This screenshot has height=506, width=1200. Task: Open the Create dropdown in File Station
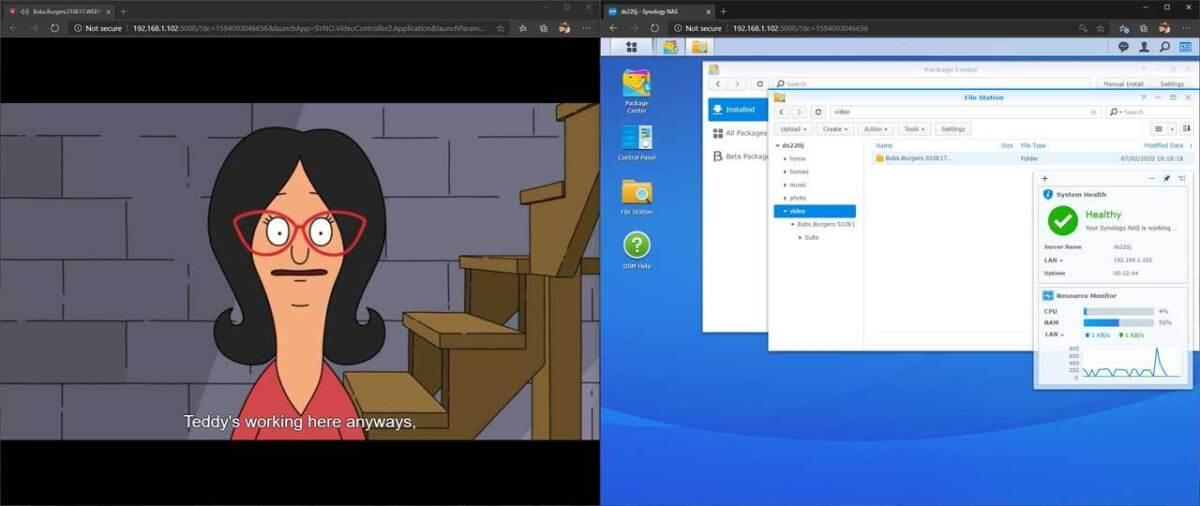pos(834,129)
